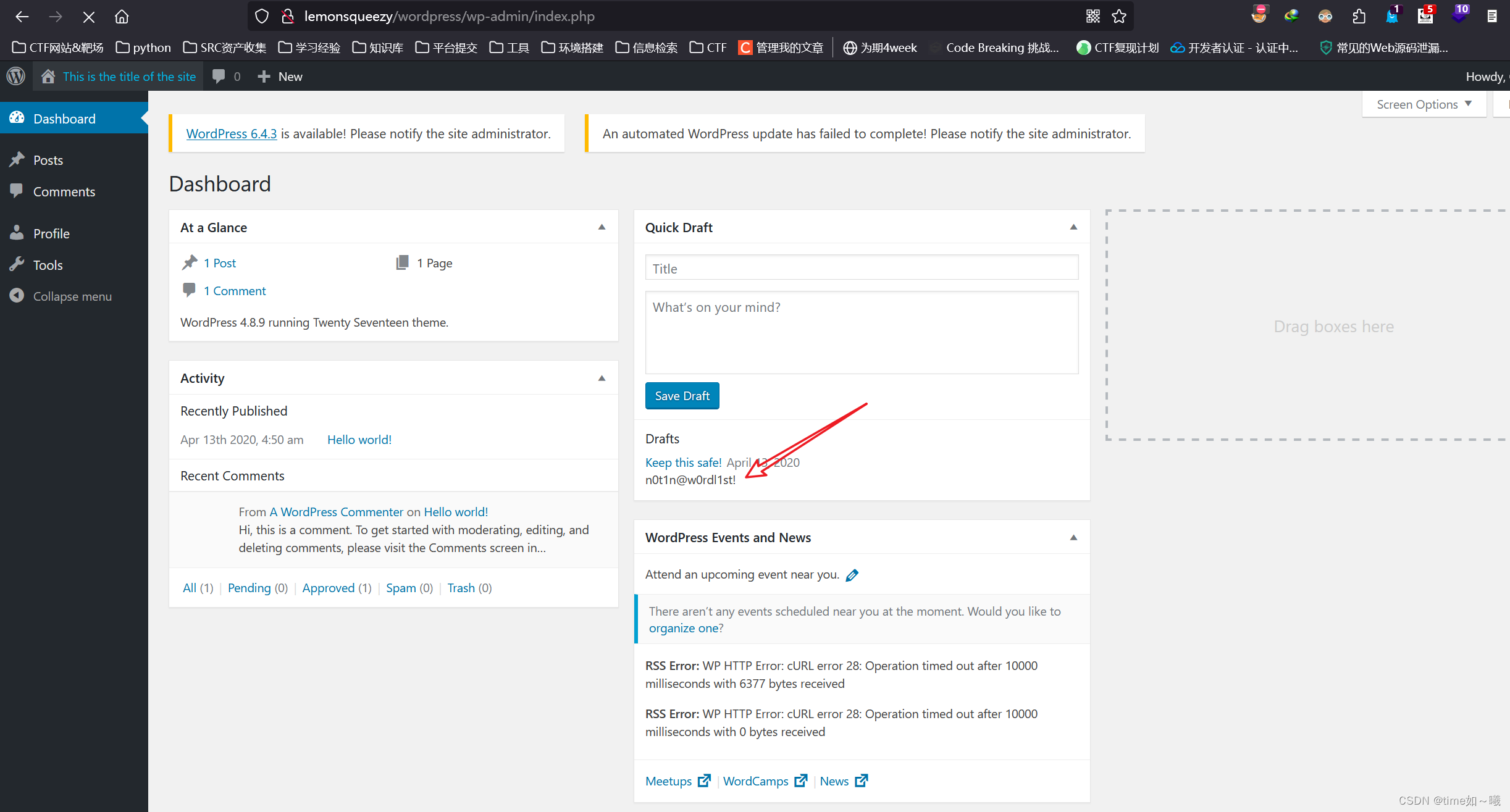Collapse the At a Glance panel
Screen dimensions: 1510x812
coord(601,227)
